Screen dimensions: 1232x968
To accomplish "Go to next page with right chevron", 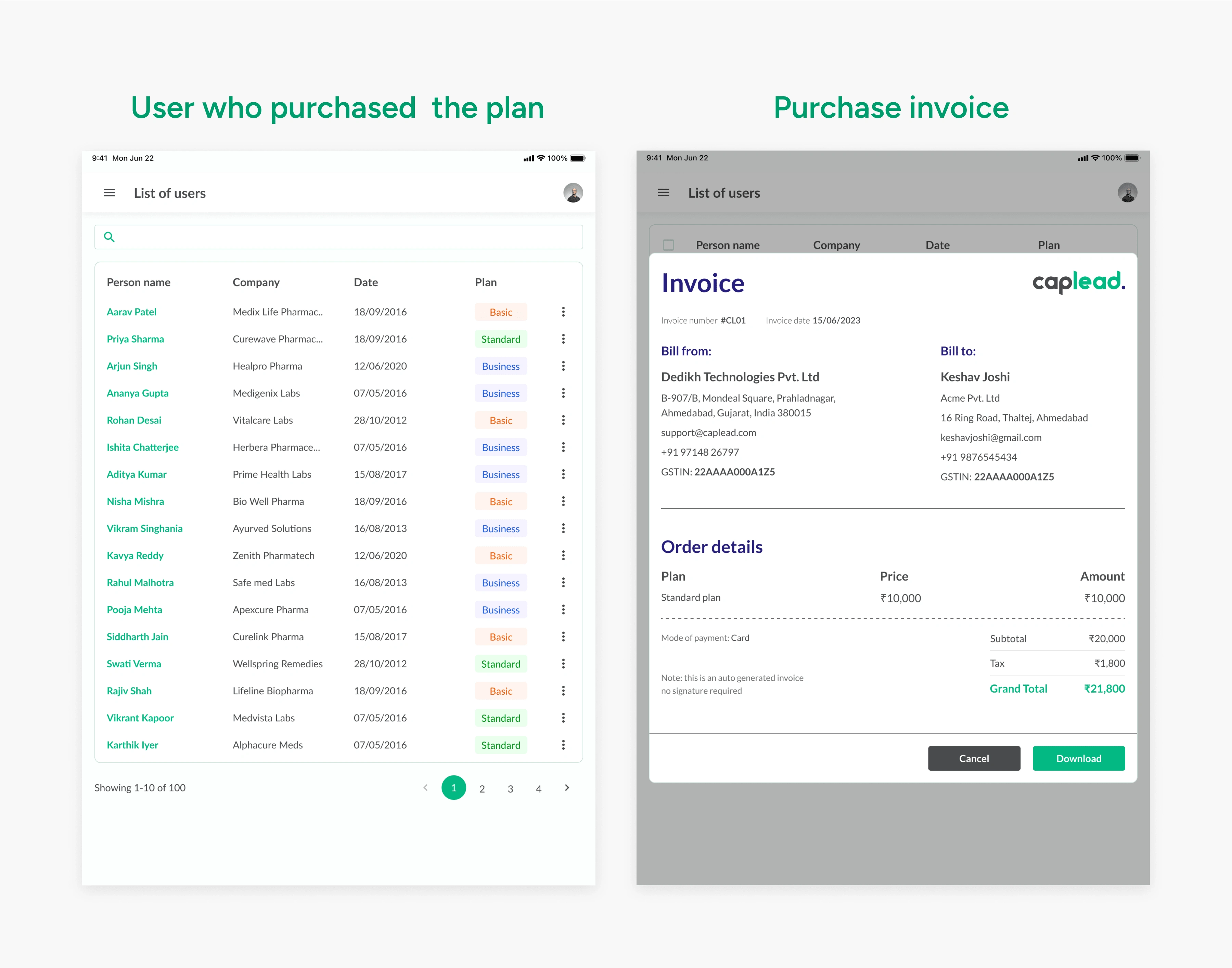I will tap(567, 788).
